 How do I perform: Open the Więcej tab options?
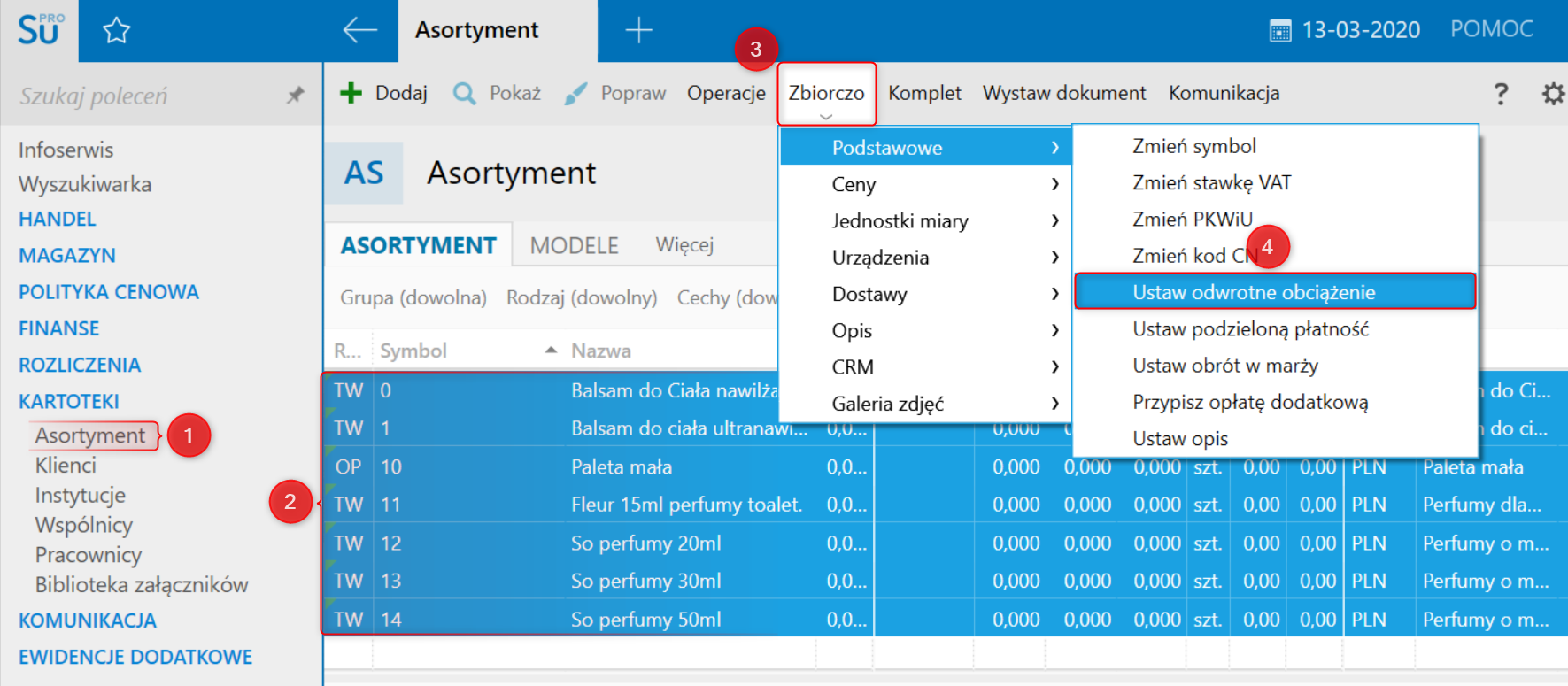[684, 244]
